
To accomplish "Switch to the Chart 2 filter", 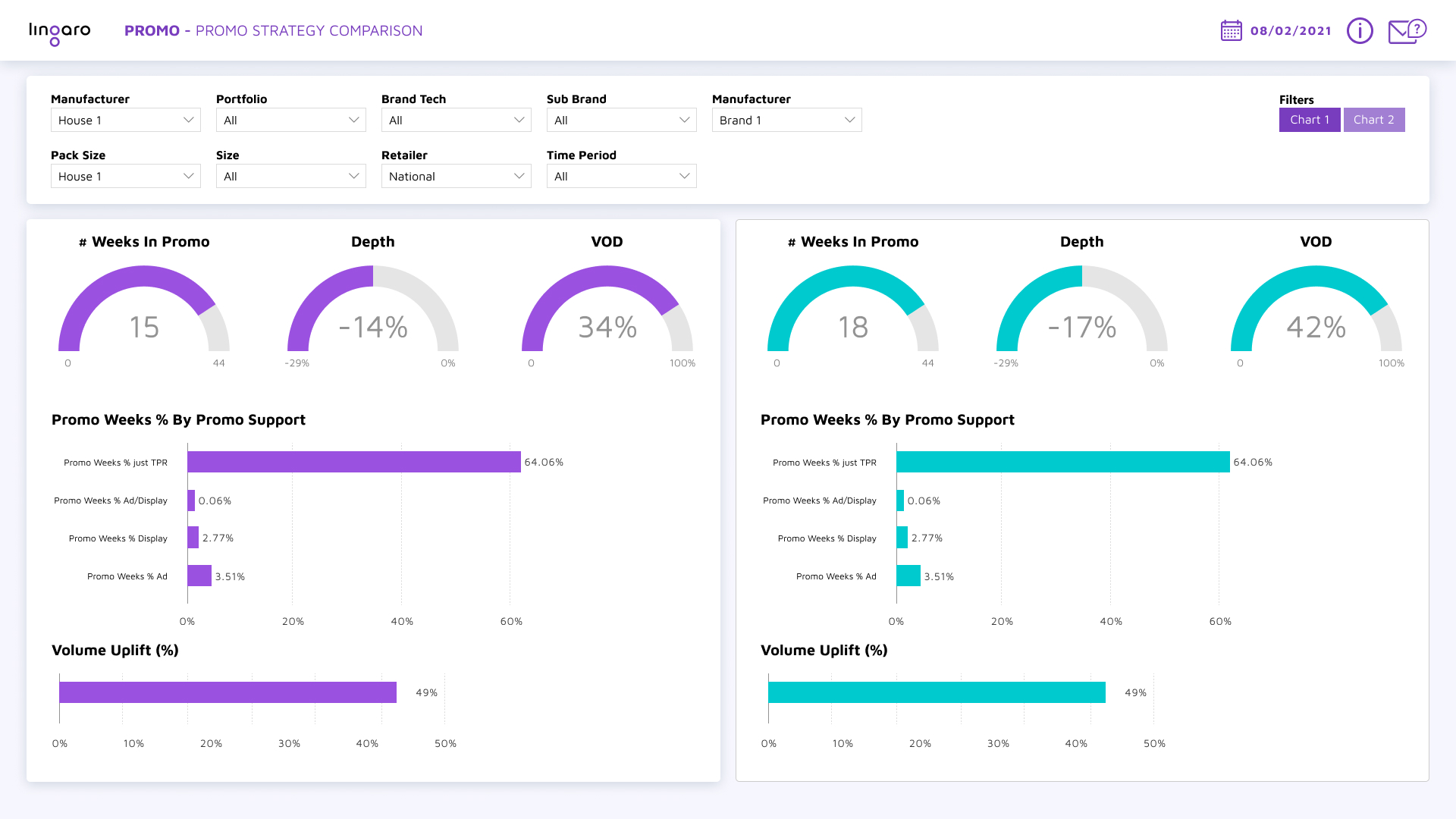I will 1374,119.
